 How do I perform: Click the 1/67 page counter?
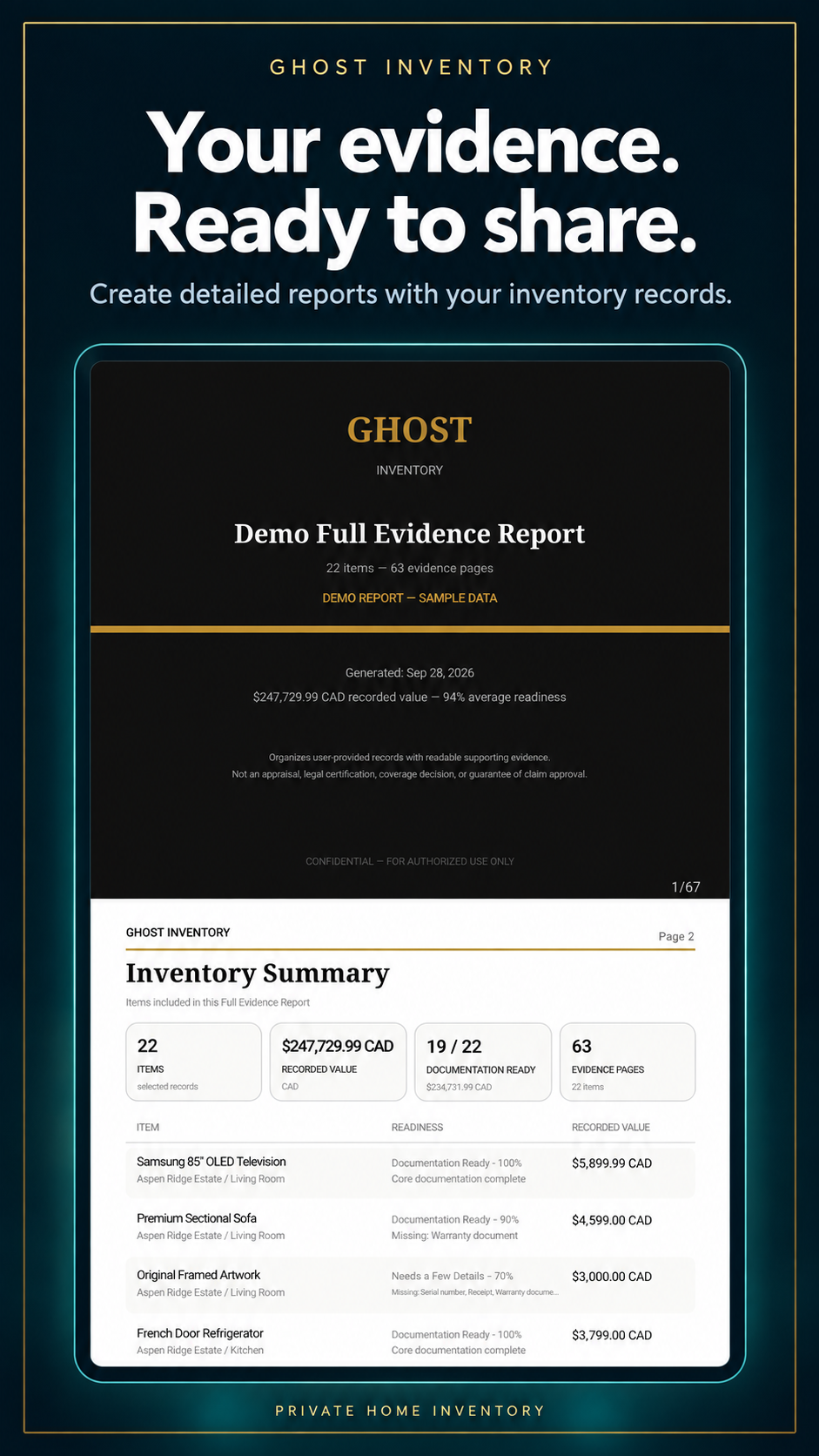(686, 887)
